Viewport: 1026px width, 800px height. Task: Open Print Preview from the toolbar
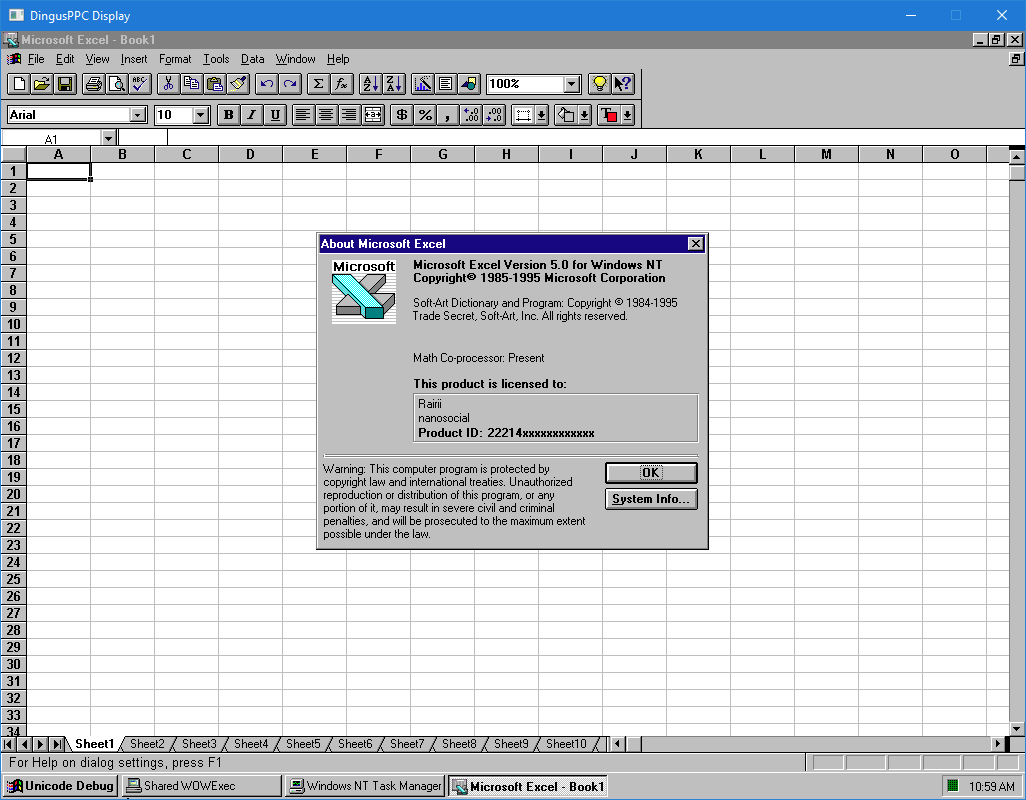(116, 84)
